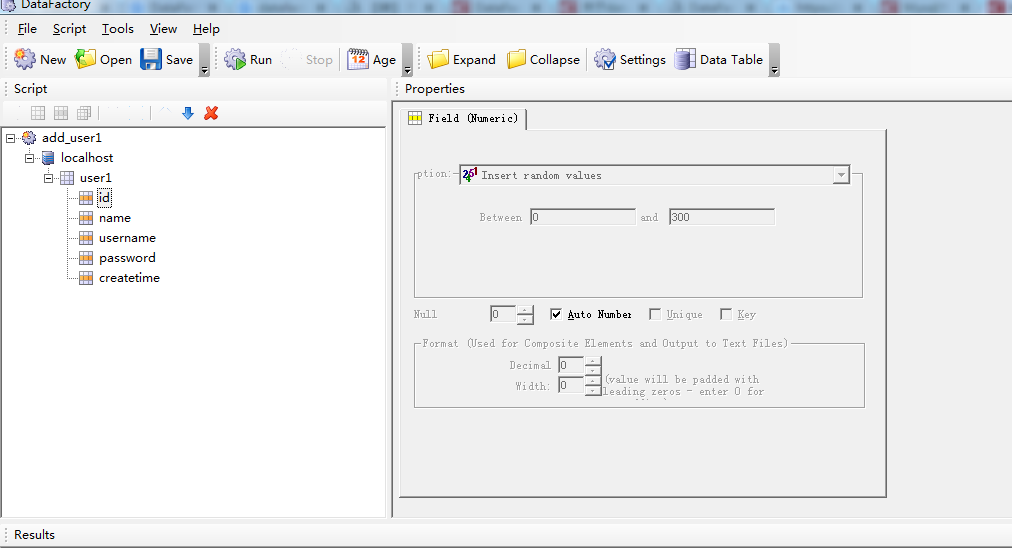The image size is (1012, 548).
Task: Click the gear icon beside add_user1
Action: [x=29, y=137]
